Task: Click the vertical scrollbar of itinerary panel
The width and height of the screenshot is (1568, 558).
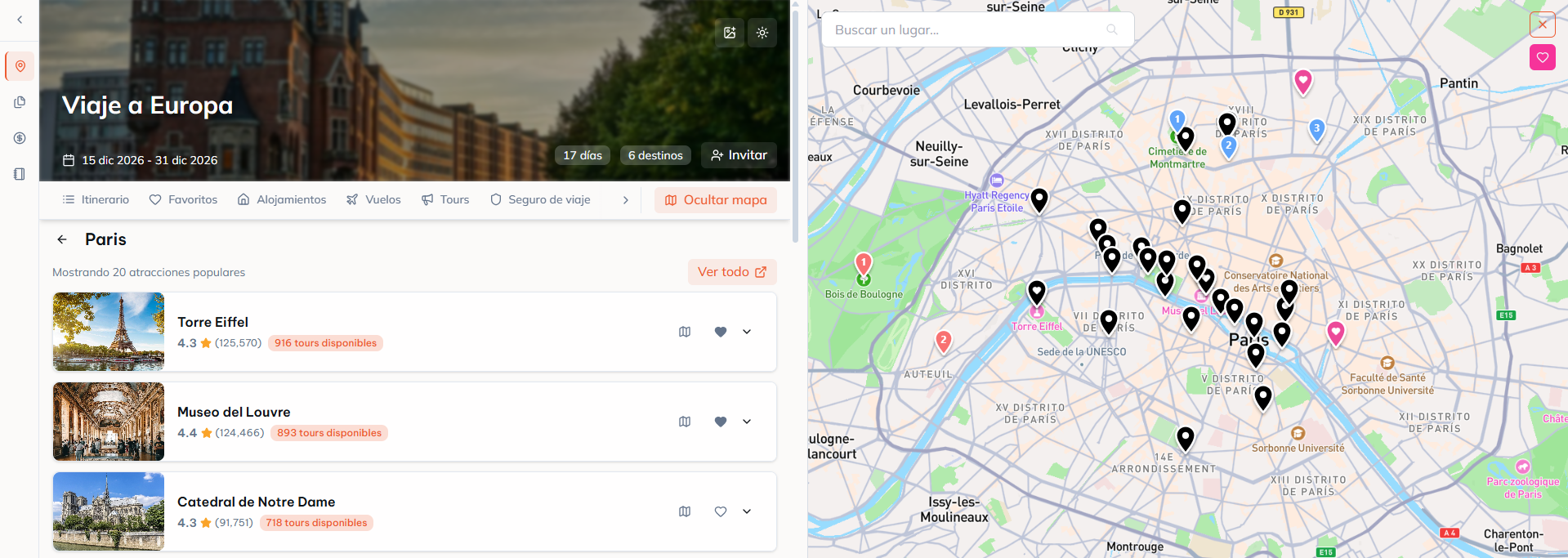Action: point(795,123)
